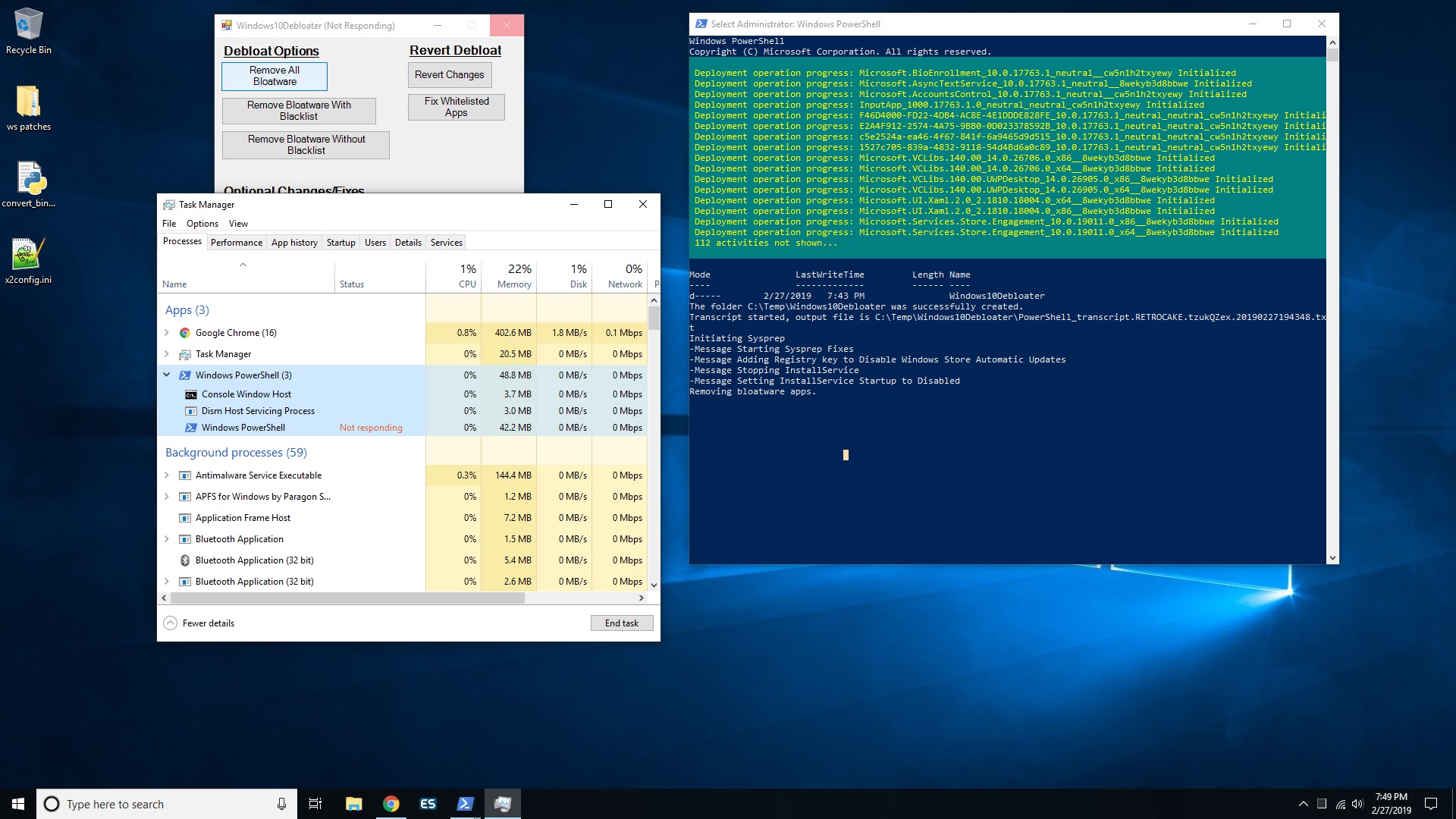
Task: Collapse the Windows PowerShell process group
Action: [167, 375]
